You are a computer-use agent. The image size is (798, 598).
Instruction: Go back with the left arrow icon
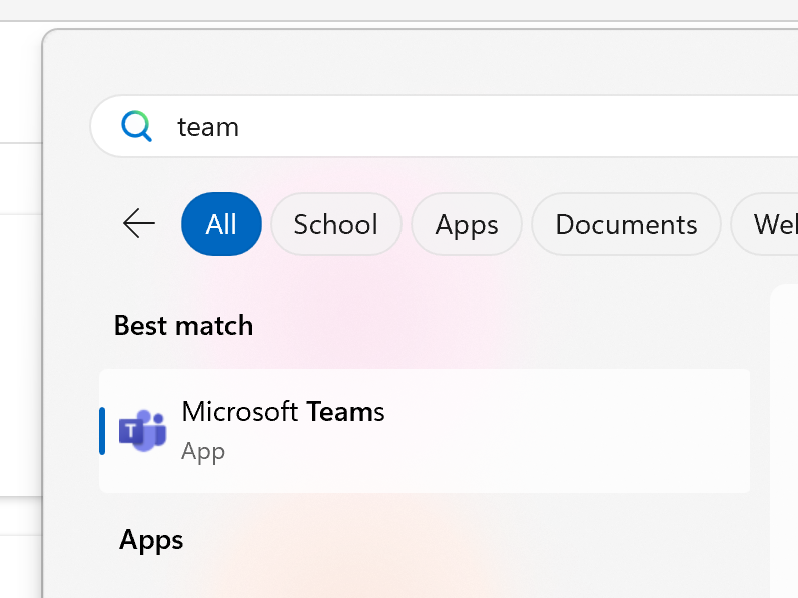coord(138,223)
